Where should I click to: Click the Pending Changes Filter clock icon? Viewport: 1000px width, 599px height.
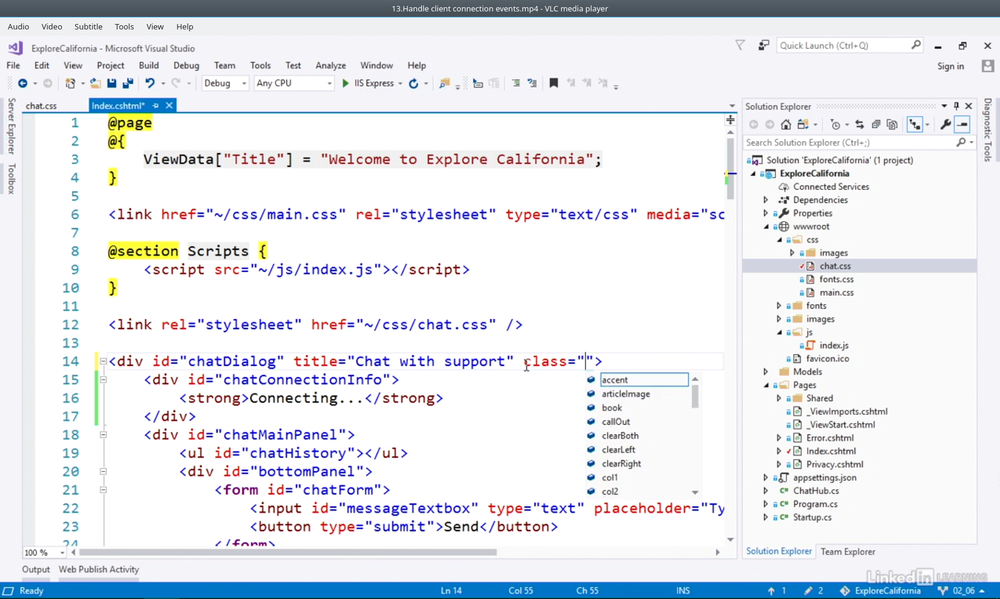pos(835,124)
